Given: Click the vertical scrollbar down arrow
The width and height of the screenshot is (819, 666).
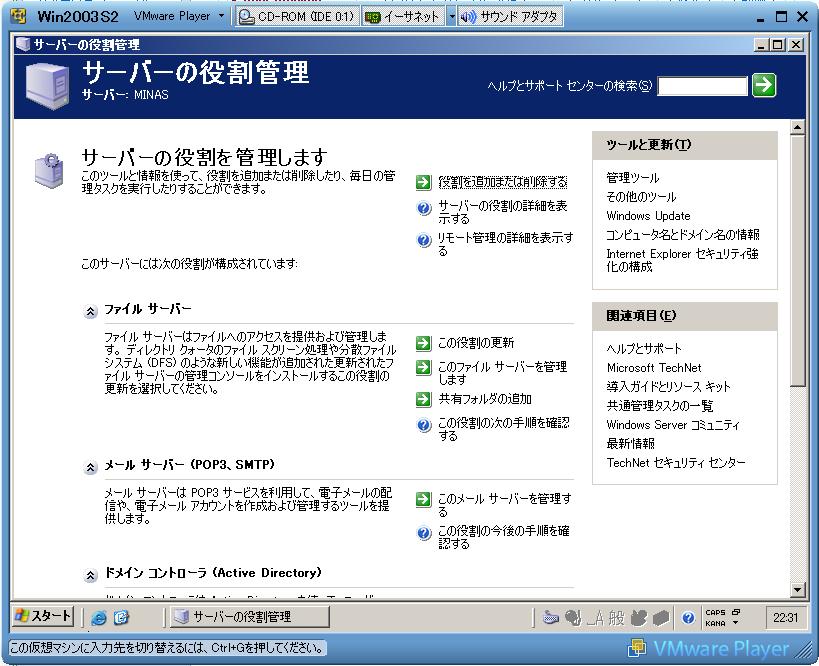Looking at the screenshot, I should pyautogui.click(x=797, y=590).
